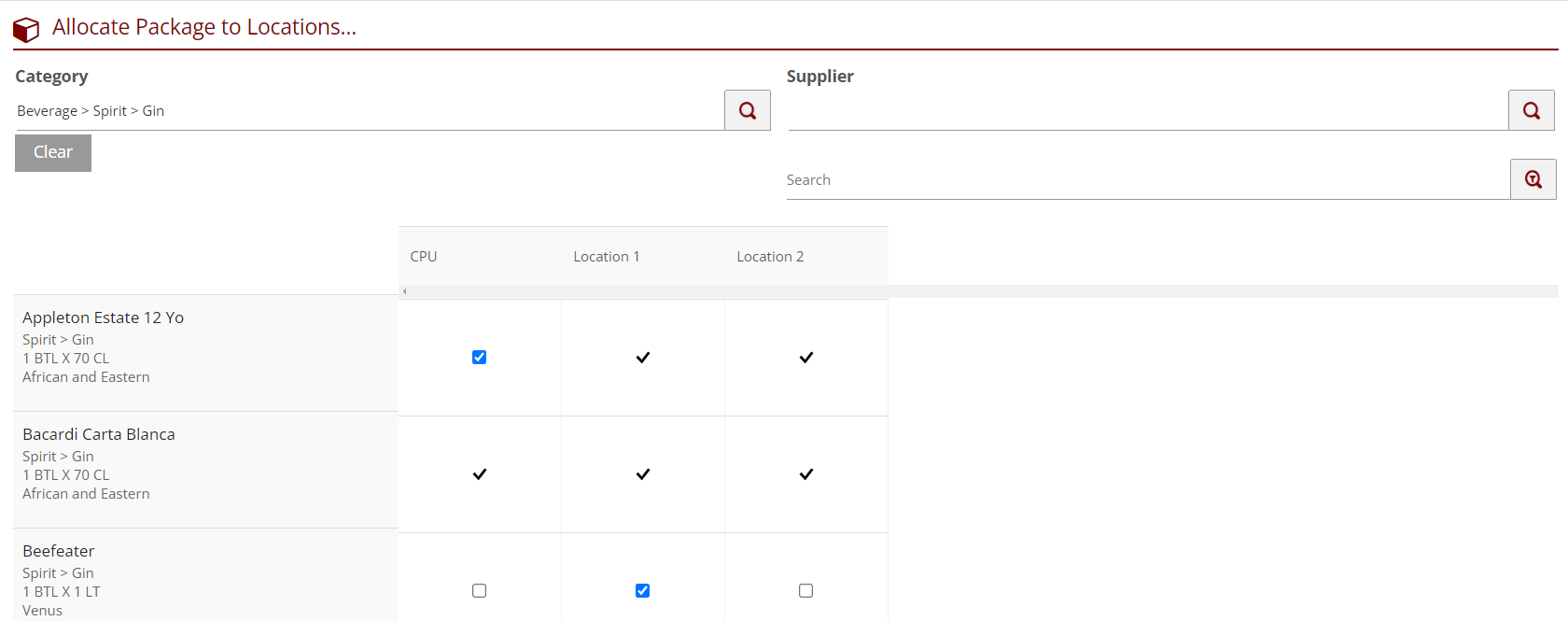Click Appleton Estate checkmark under Location 2
Viewport: 1568px width, 621px height.
806,358
